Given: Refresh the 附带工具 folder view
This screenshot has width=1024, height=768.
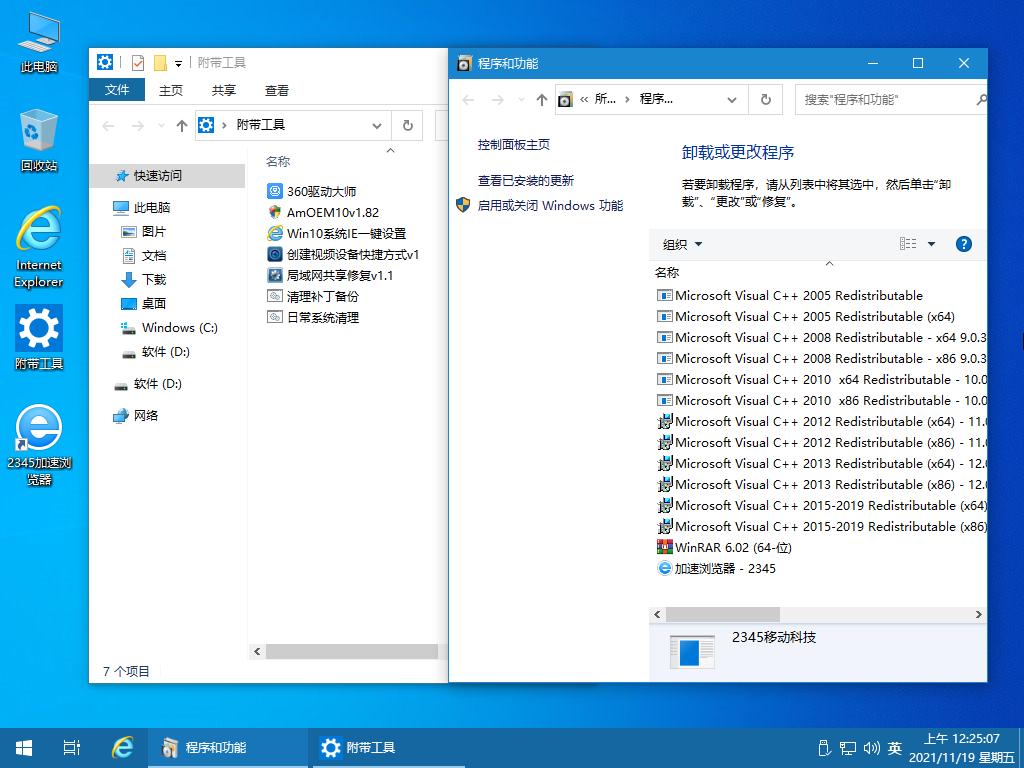Looking at the screenshot, I should [x=408, y=125].
